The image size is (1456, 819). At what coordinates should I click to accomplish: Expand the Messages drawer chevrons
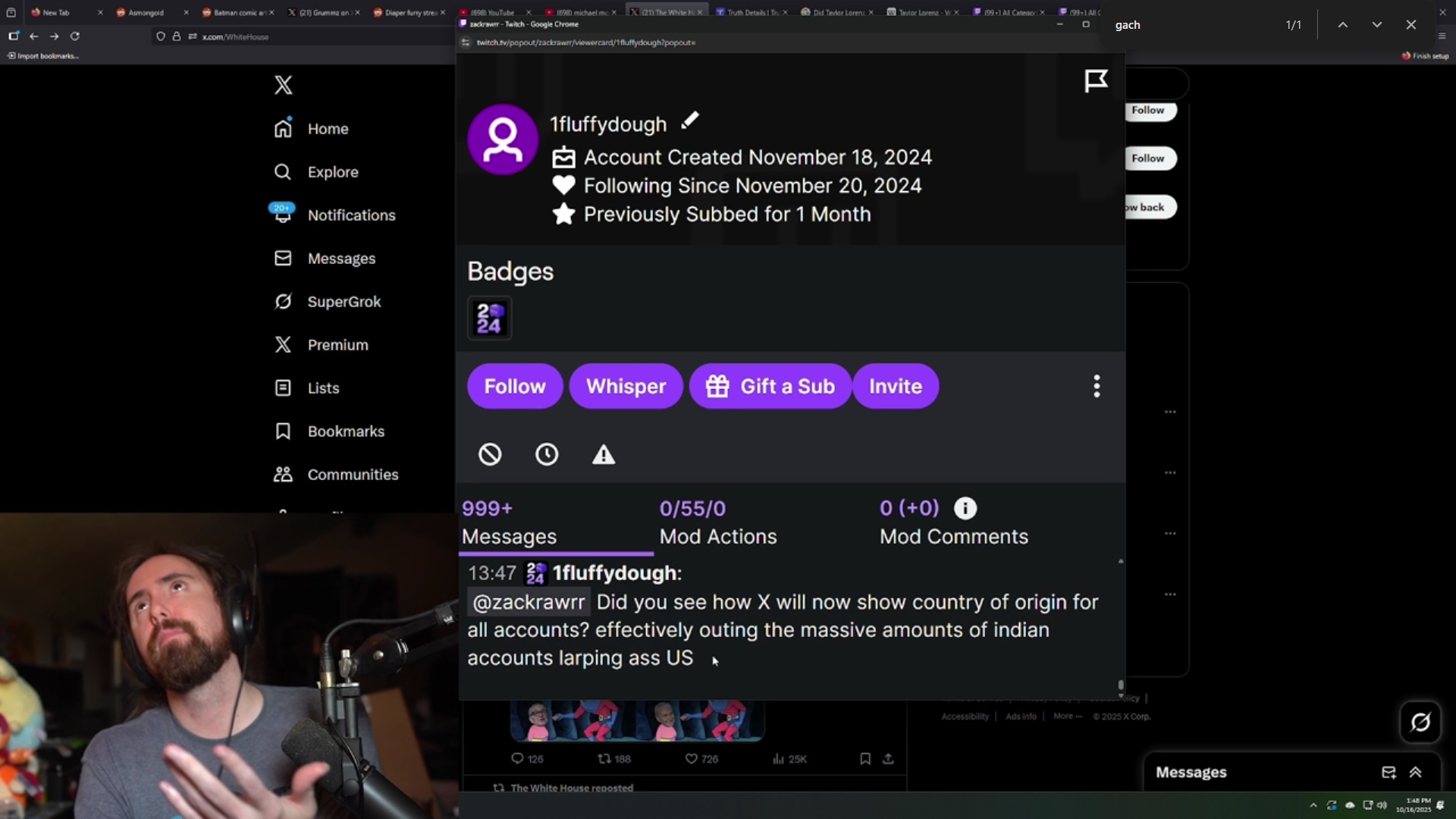[1415, 772]
